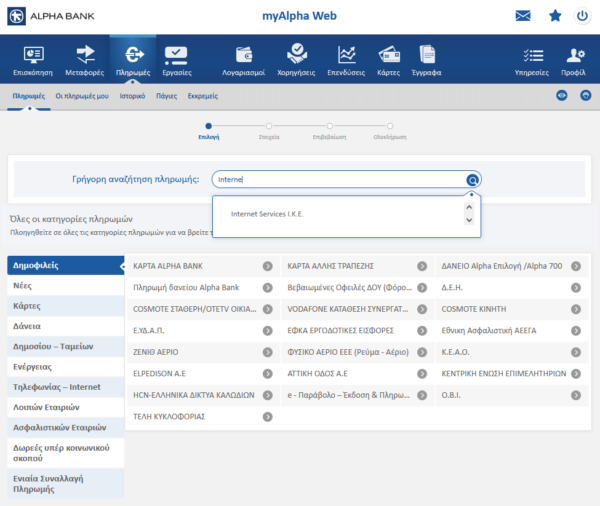The width and height of the screenshot is (600, 506).
Task: Select Ενέργειας category
Action: [66, 367]
